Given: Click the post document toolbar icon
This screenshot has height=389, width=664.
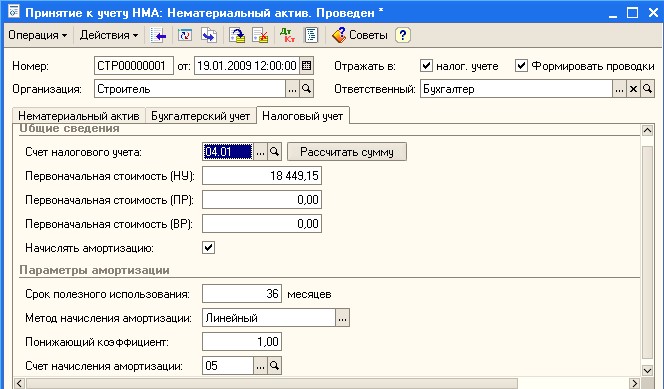Looking at the screenshot, I should click(237, 36).
